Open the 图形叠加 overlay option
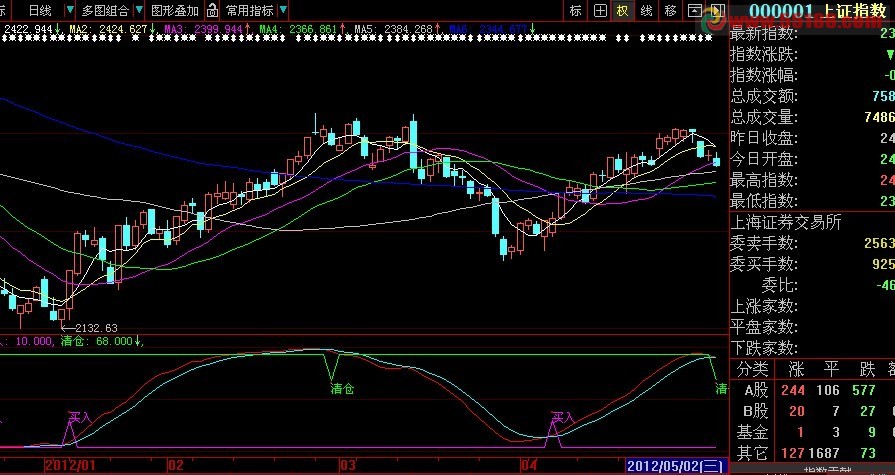This screenshot has width=895, height=475. [175, 10]
